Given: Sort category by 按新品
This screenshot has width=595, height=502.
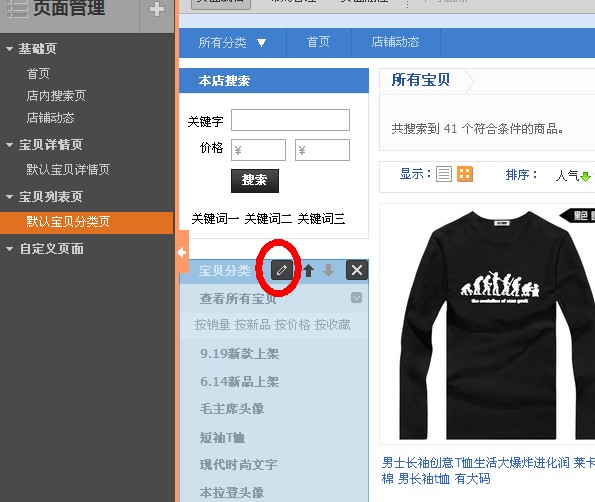Looking at the screenshot, I should 252,325.
